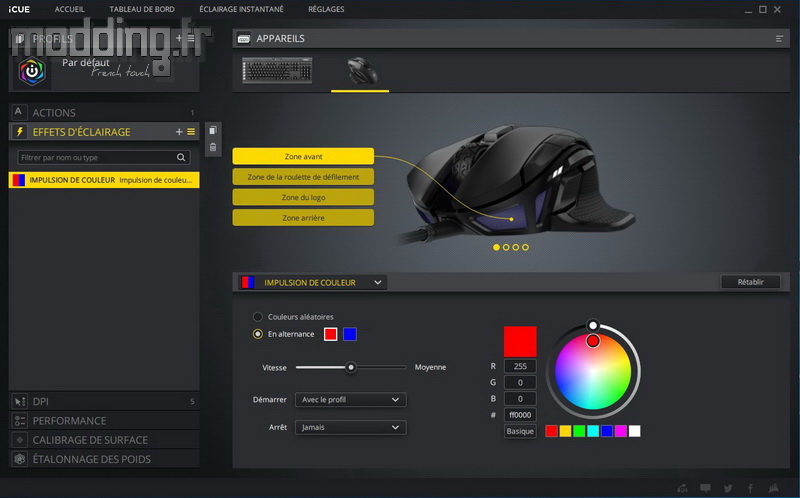
Task: Click the search magnifier in filter field
Action: pyautogui.click(x=181, y=157)
